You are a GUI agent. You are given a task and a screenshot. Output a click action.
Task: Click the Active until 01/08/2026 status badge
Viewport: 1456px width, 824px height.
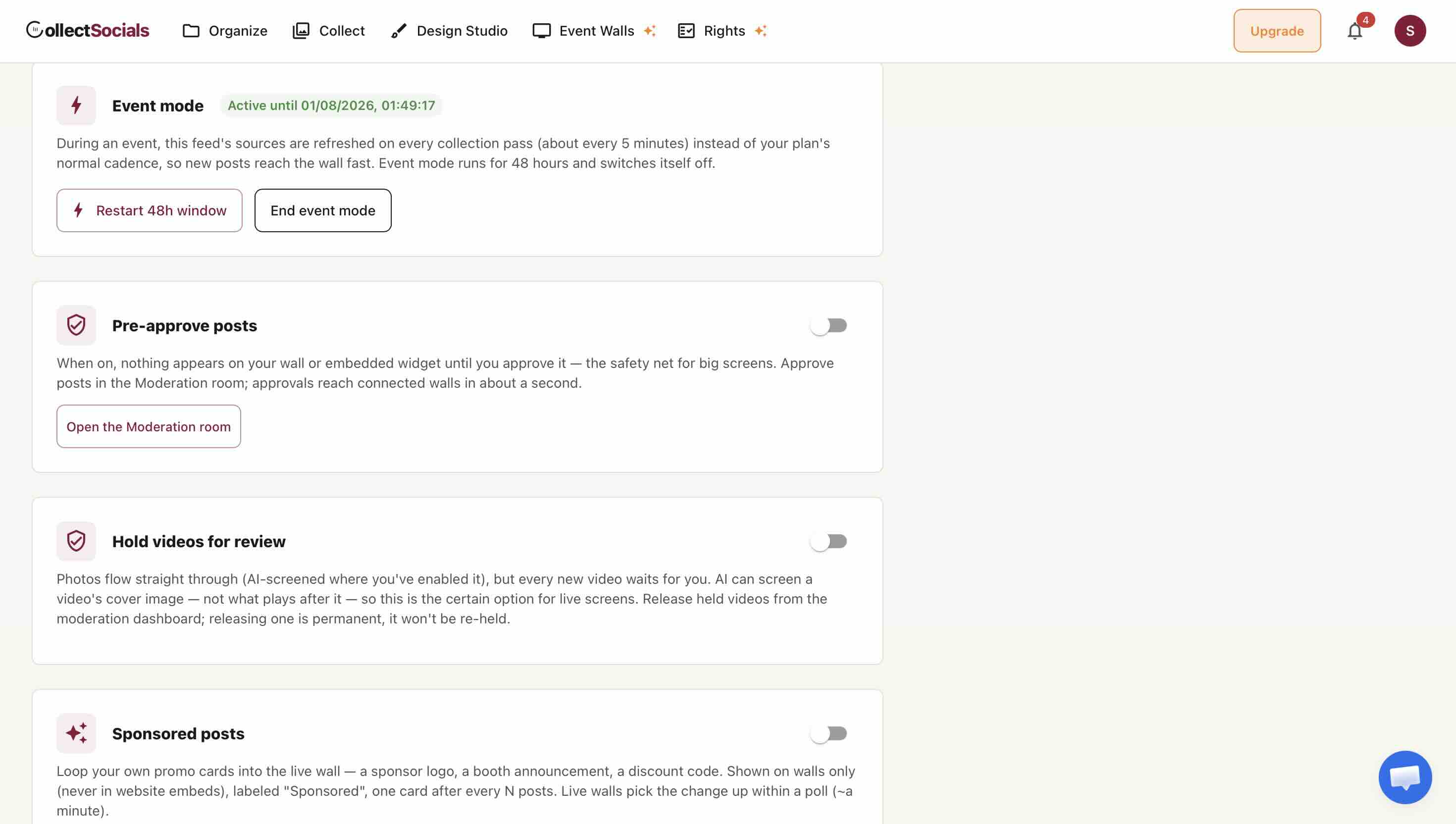click(331, 105)
